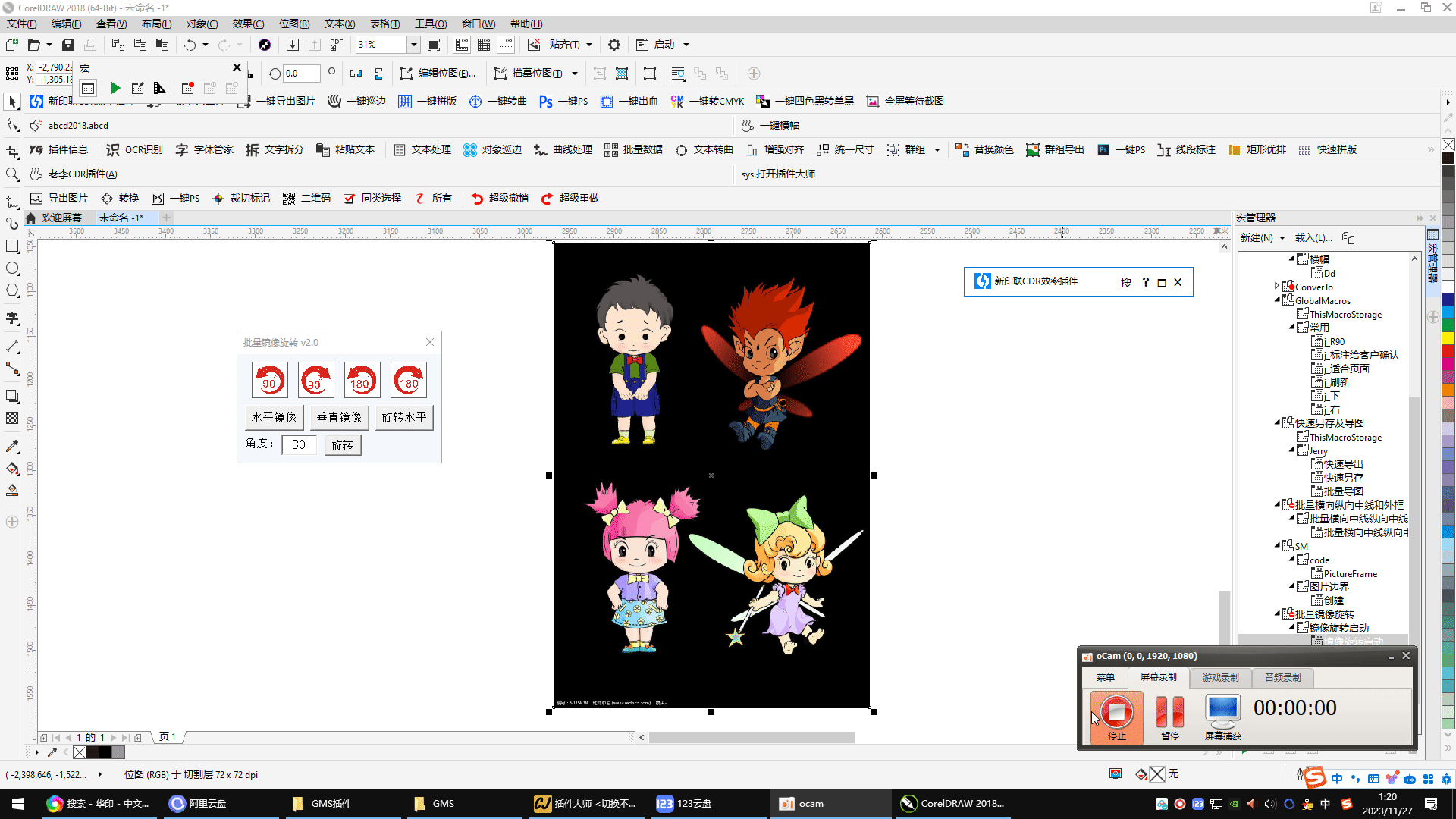Select the Pick tool in toolbox
The image size is (1456, 819).
coord(12,102)
